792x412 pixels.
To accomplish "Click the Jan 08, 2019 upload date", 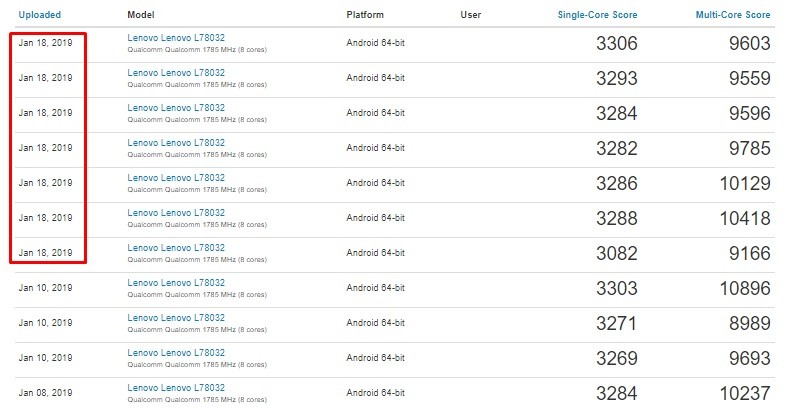I will pyautogui.click(x=45, y=393).
